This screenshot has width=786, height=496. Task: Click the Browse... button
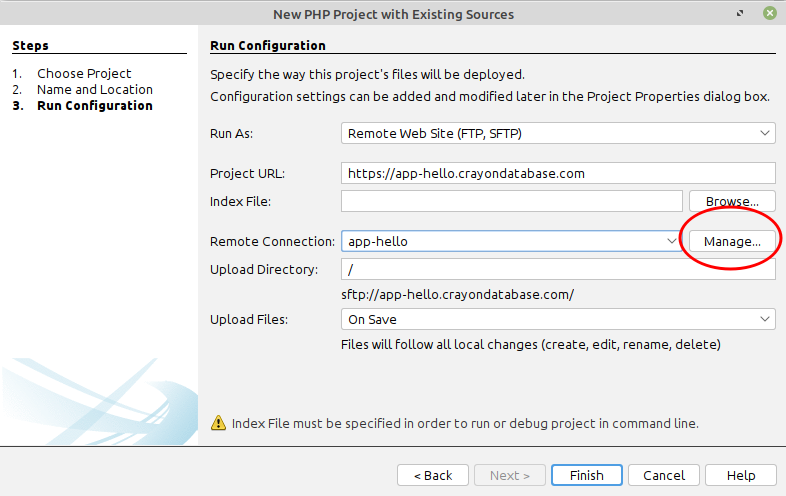732,201
